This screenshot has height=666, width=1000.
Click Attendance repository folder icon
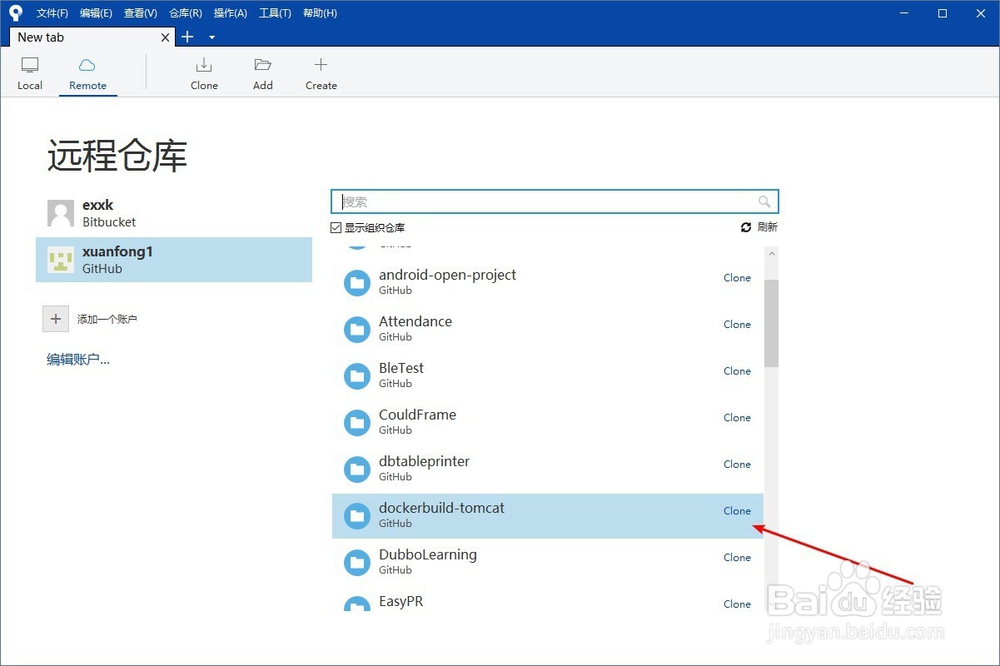(357, 329)
